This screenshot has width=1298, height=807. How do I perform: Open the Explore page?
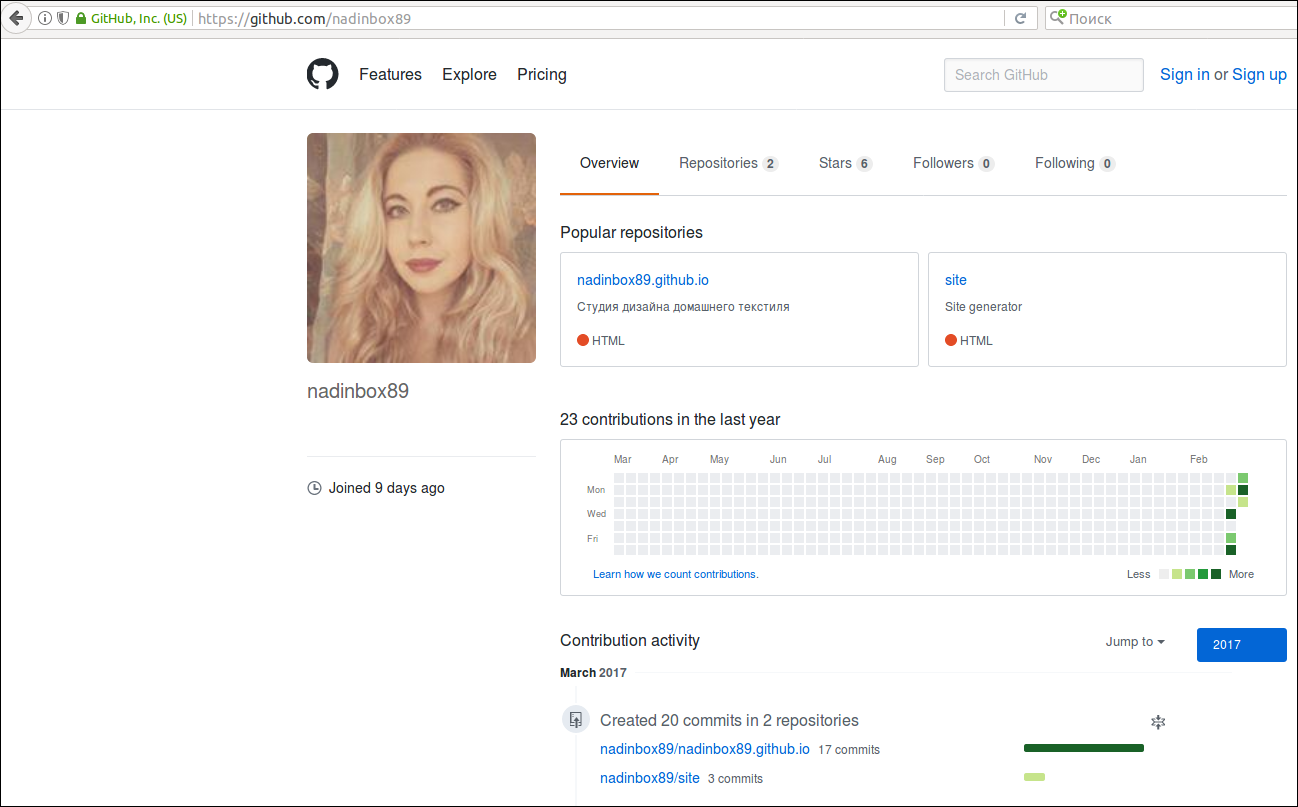click(x=469, y=74)
